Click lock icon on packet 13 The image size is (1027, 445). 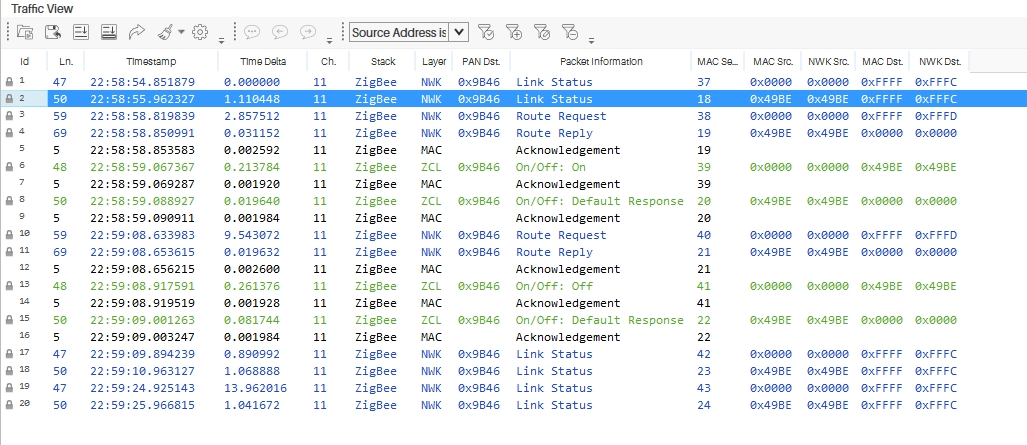[x=9, y=286]
